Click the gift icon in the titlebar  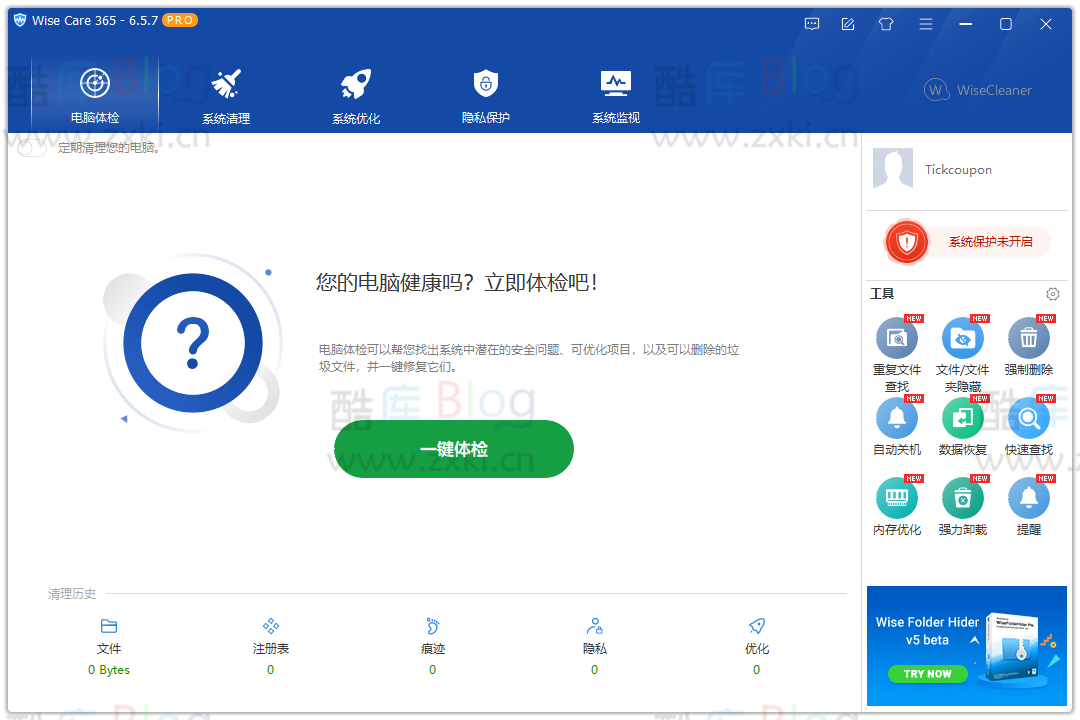(886, 23)
